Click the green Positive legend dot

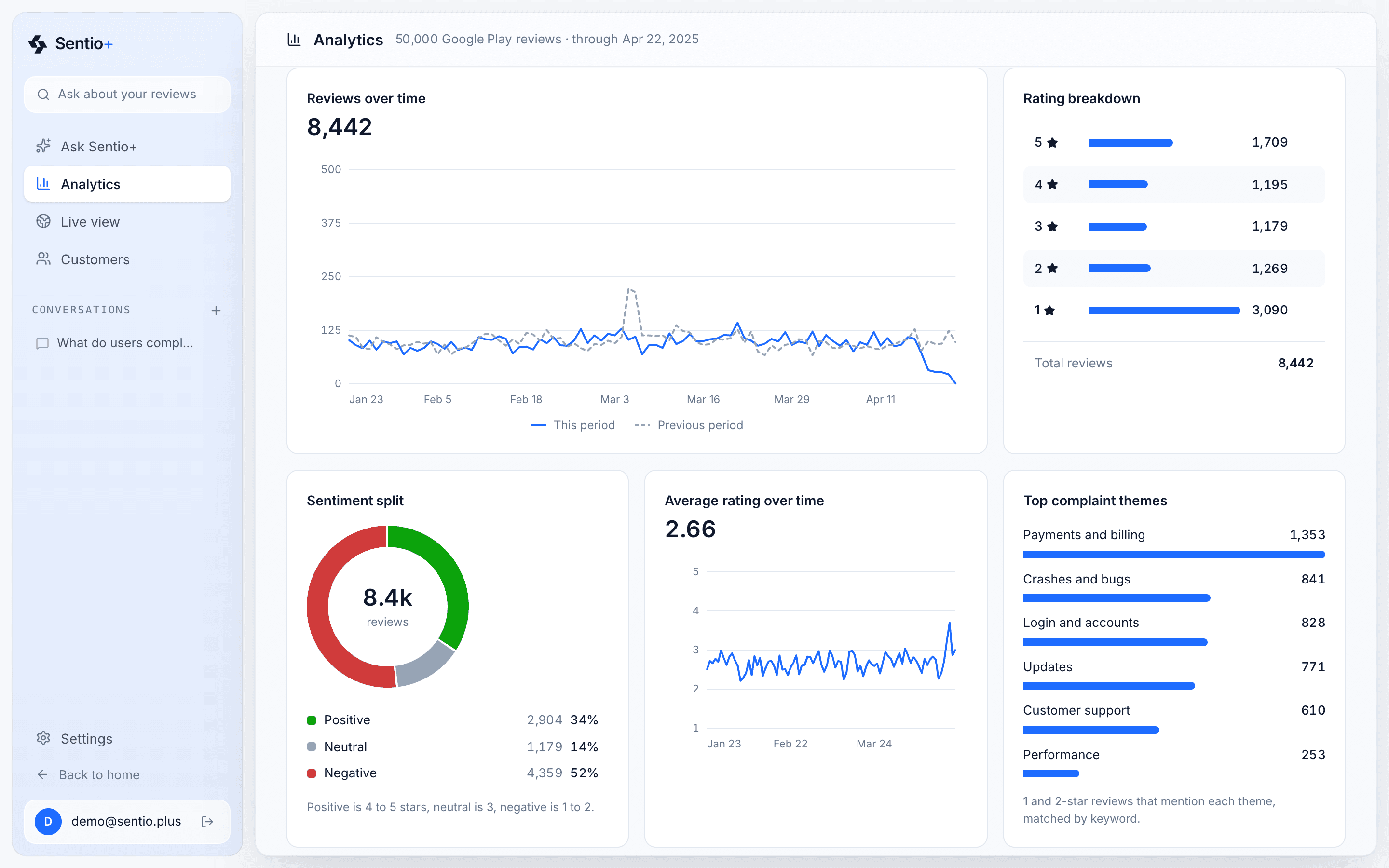pos(312,720)
